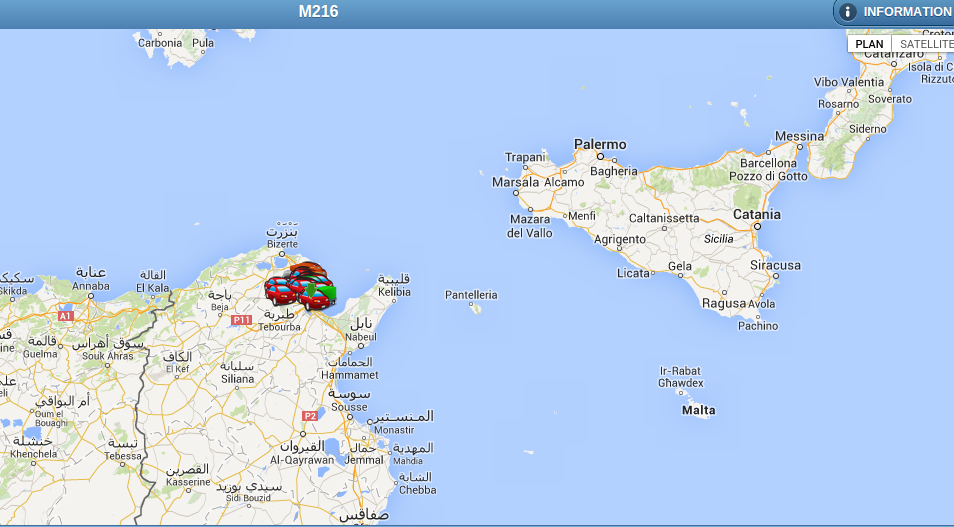The height and width of the screenshot is (527, 954).
Task: Click the Palermo city label
Action: coord(600,144)
